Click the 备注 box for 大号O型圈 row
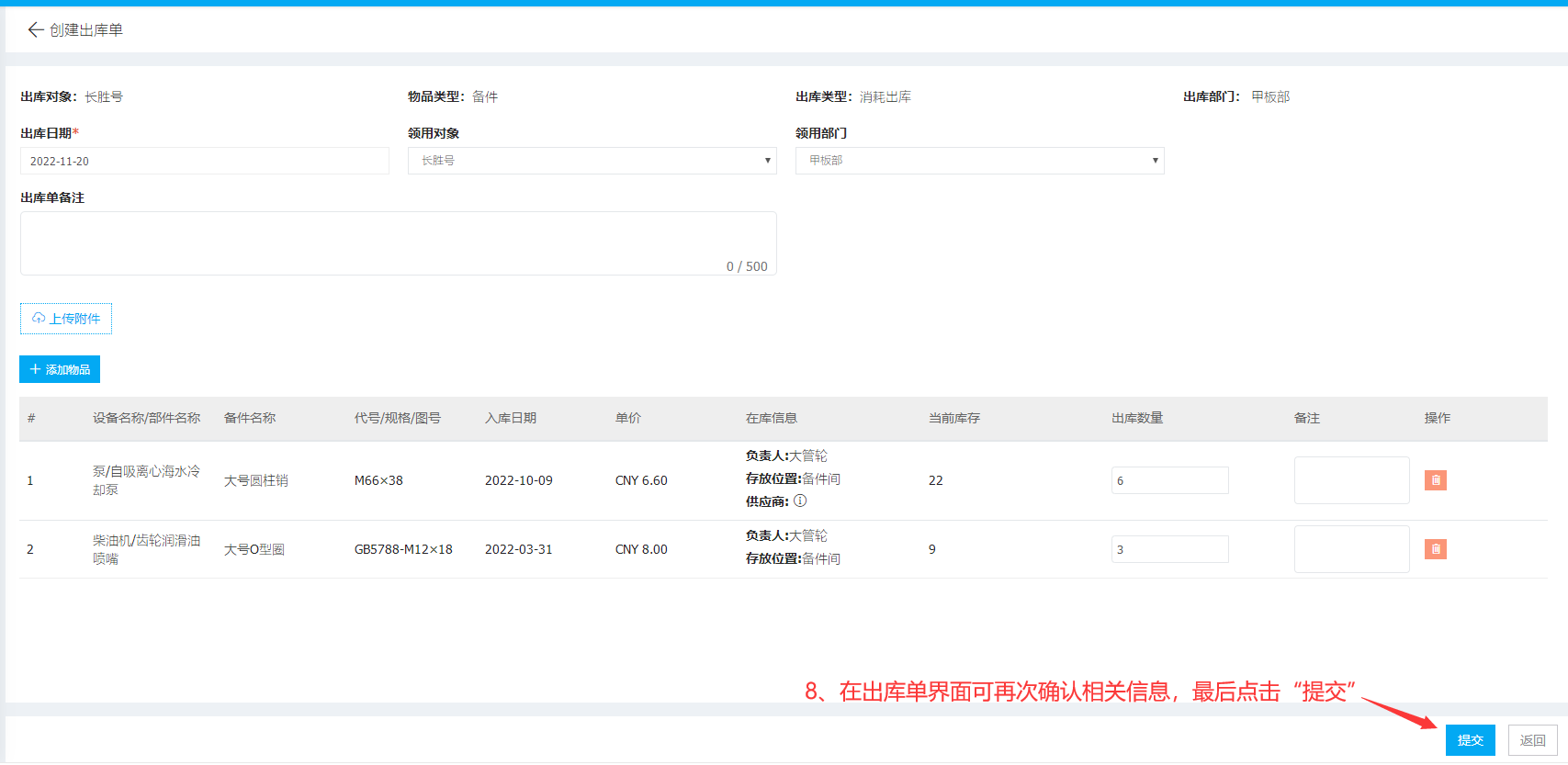Viewport: 1568px width, 765px height. click(x=1352, y=549)
